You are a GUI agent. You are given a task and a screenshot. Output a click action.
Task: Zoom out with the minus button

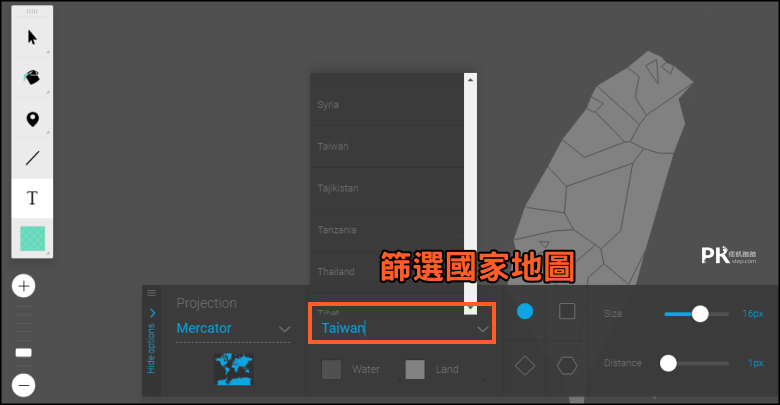coord(23,385)
